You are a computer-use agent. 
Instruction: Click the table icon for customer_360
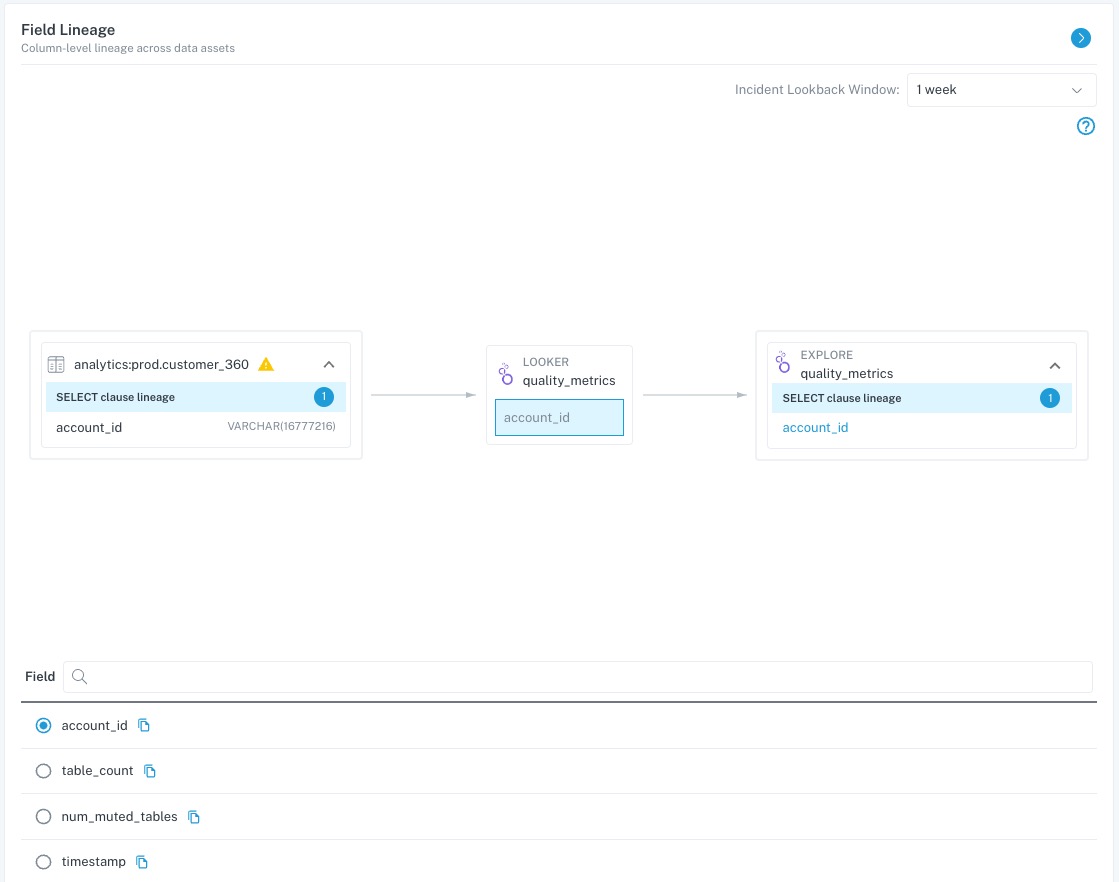[x=56, y=365]
